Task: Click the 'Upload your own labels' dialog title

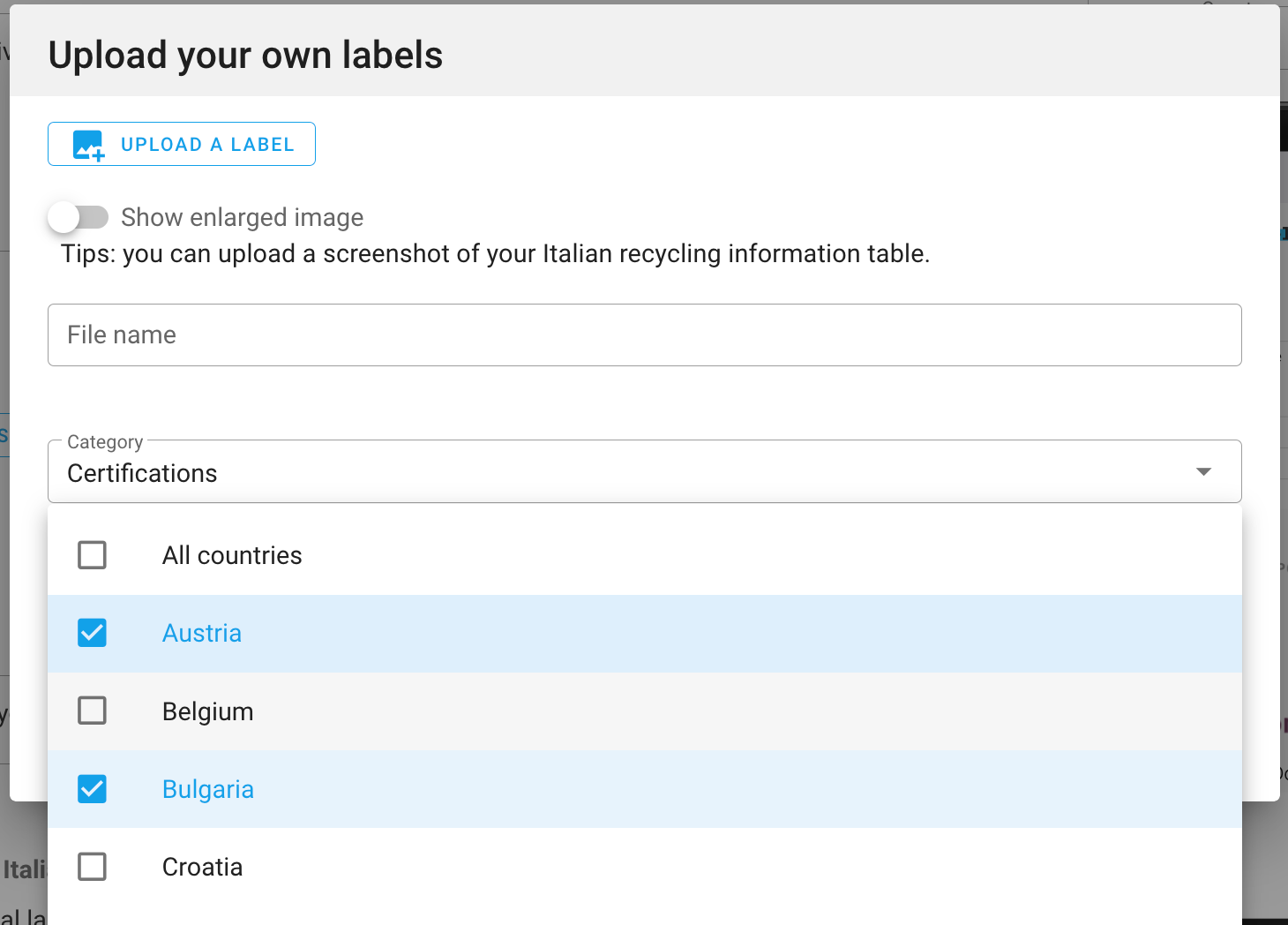Action: pos(245,55)
